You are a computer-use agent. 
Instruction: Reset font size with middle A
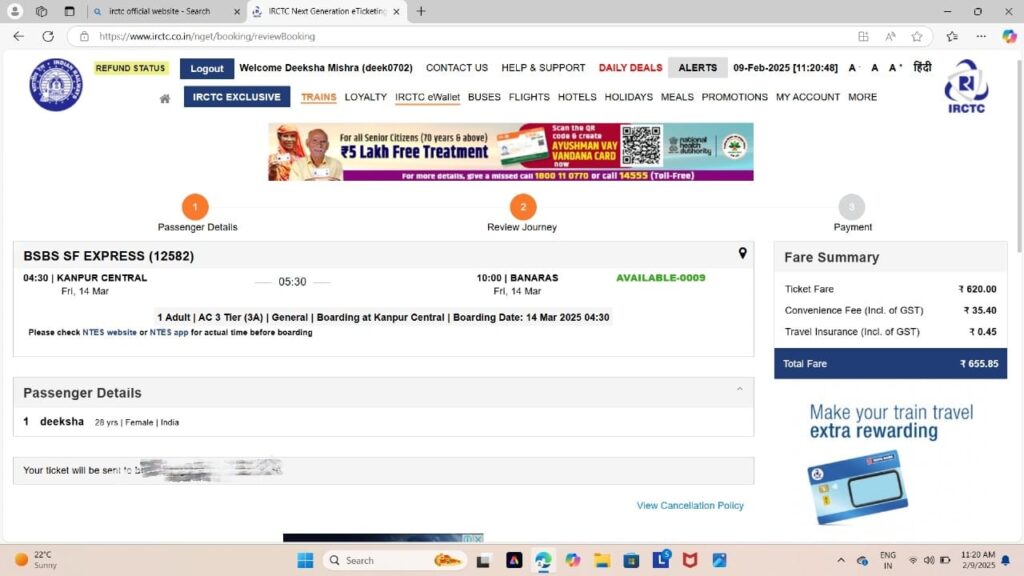pos(874,68)
